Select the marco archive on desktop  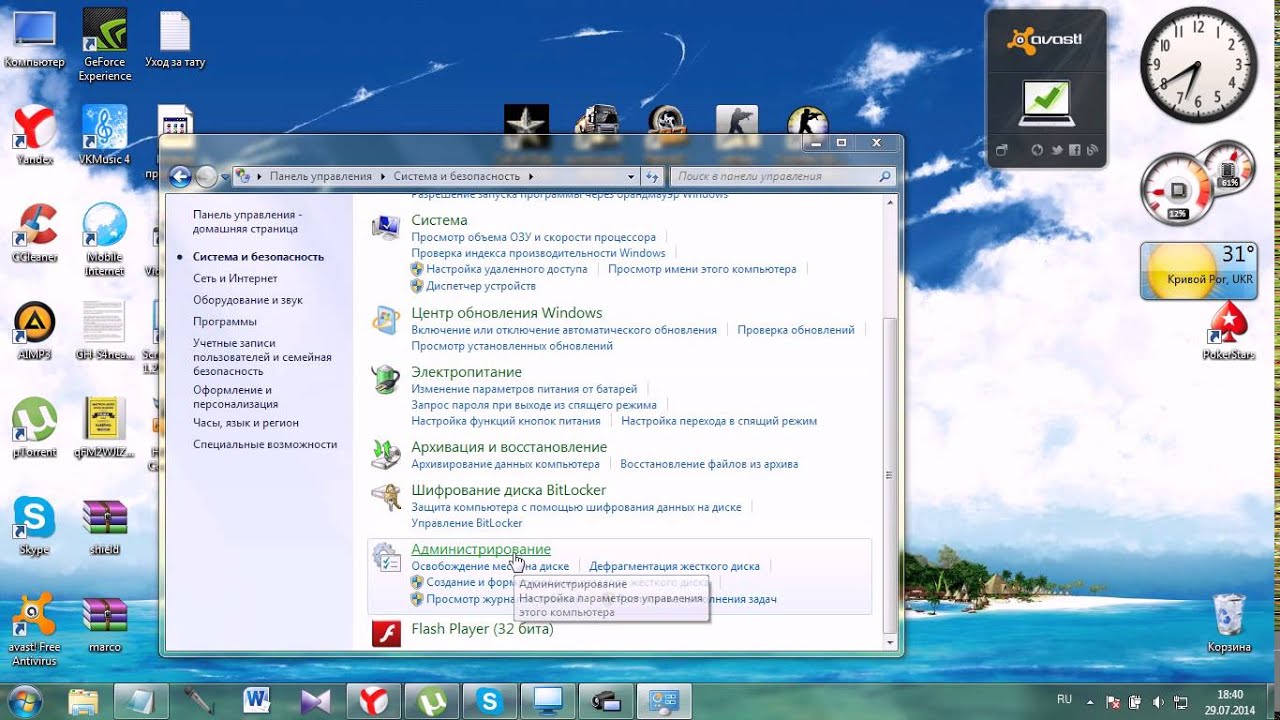click(x=104, y=624)
